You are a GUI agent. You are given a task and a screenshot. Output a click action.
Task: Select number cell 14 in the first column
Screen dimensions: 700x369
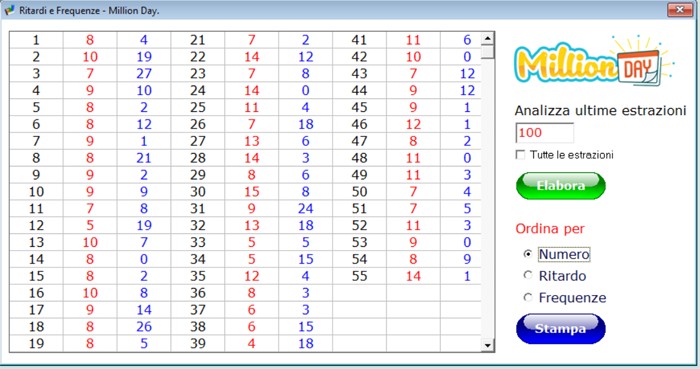37,259
